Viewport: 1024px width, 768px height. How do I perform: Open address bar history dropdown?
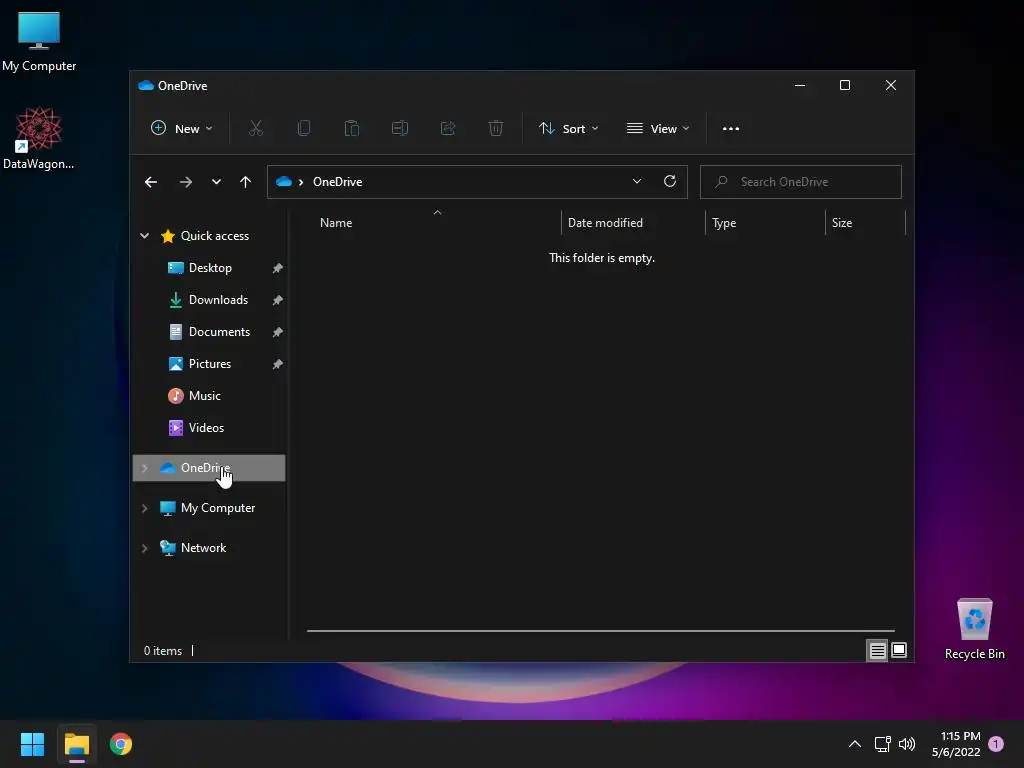637,182
